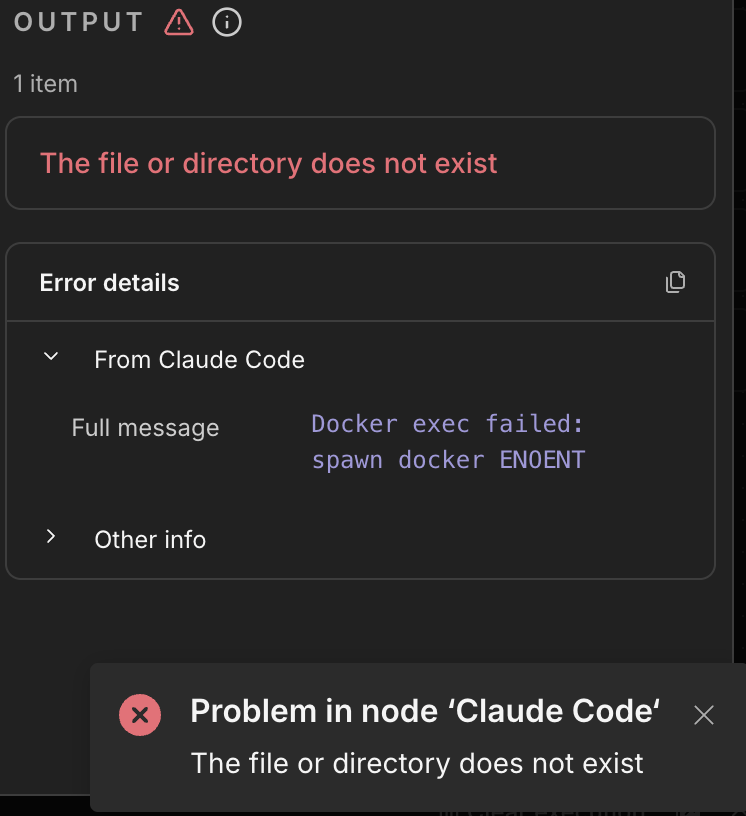Viewport: 746px width, 816px height.
Task: Click the blank area beside 'Error details' title
Action: 420,283
